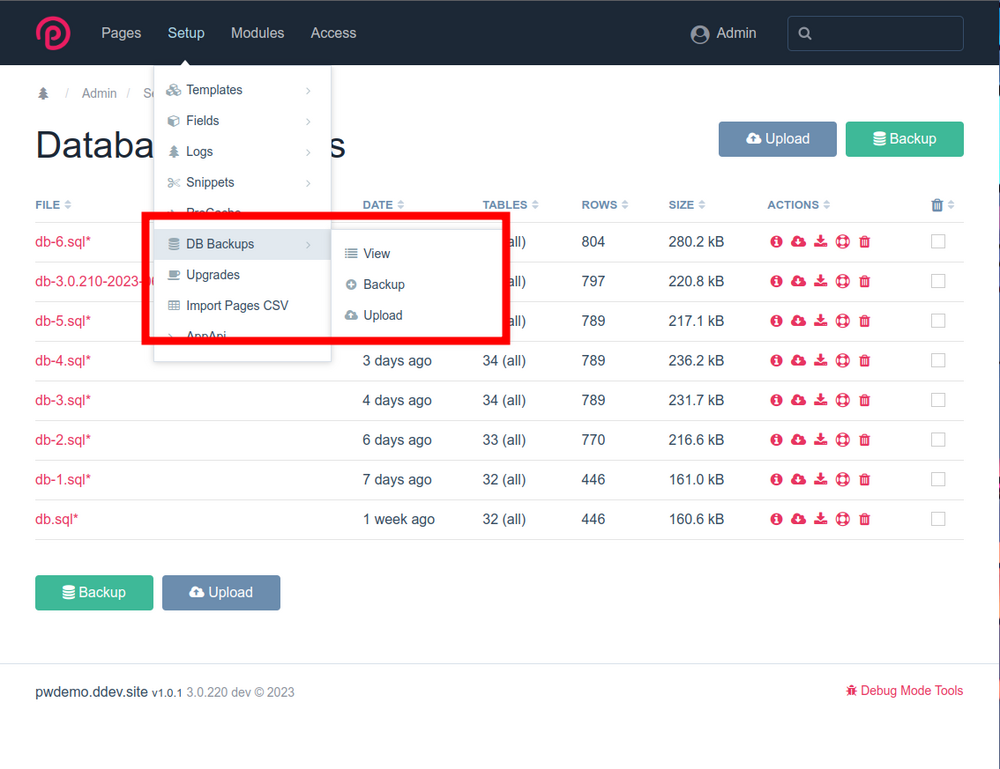Open the db-4.sql file link

63,360
